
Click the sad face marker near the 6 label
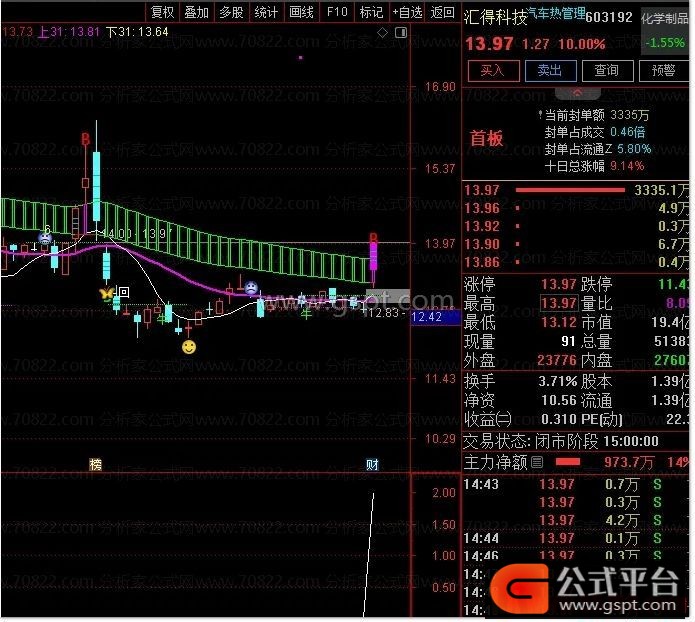coord(45,238)
